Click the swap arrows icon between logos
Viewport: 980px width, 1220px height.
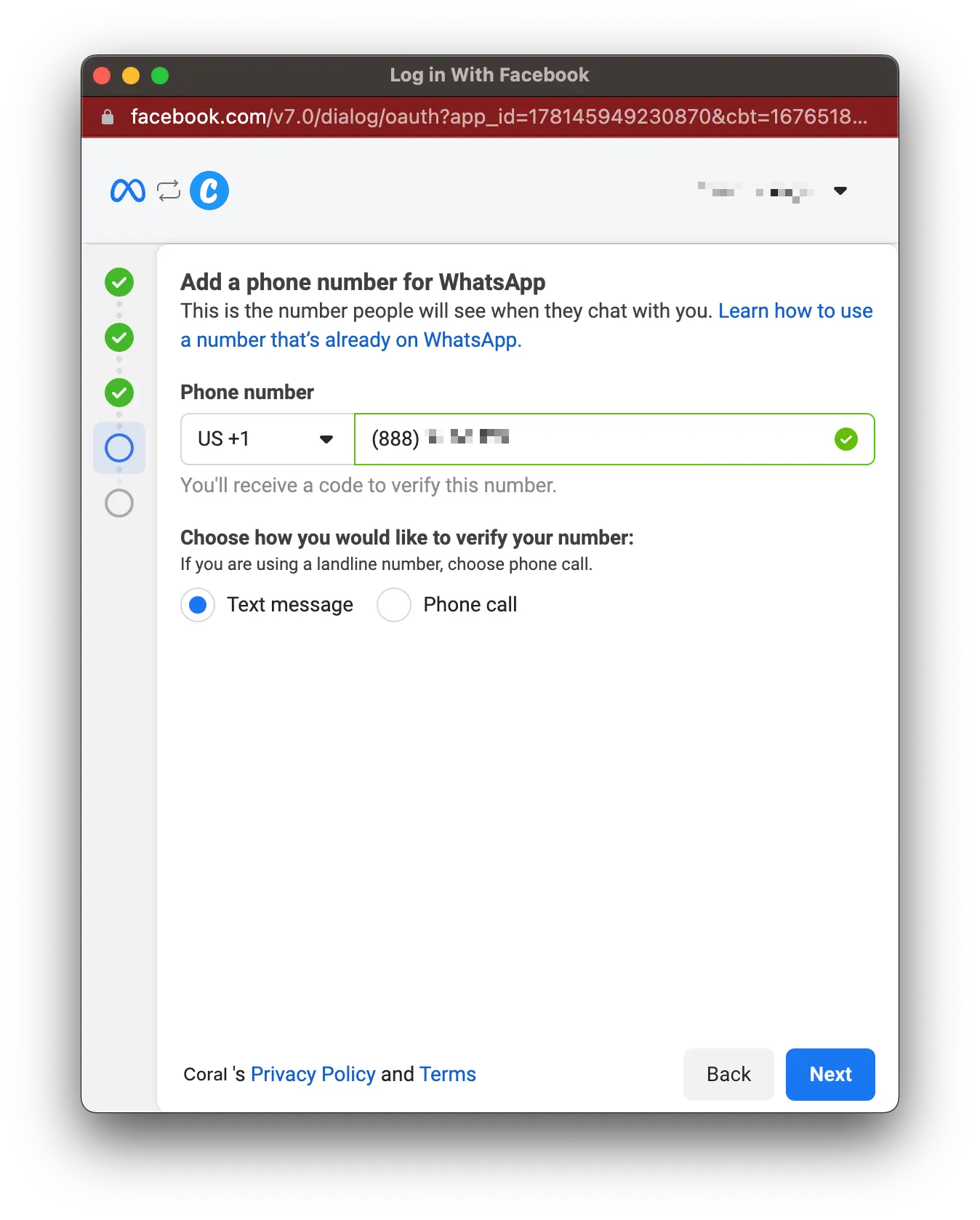coord(169,190)
